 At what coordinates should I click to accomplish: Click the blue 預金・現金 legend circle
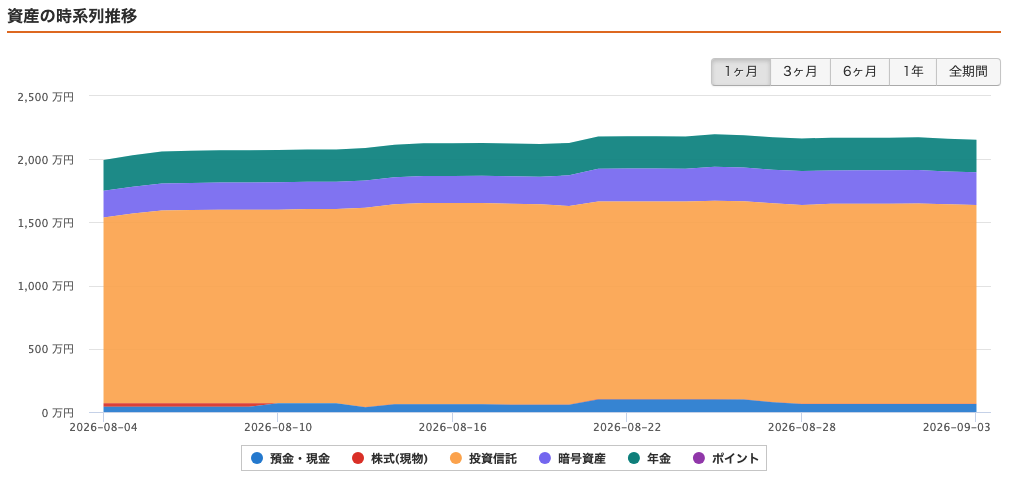click(x=257, y=459)
